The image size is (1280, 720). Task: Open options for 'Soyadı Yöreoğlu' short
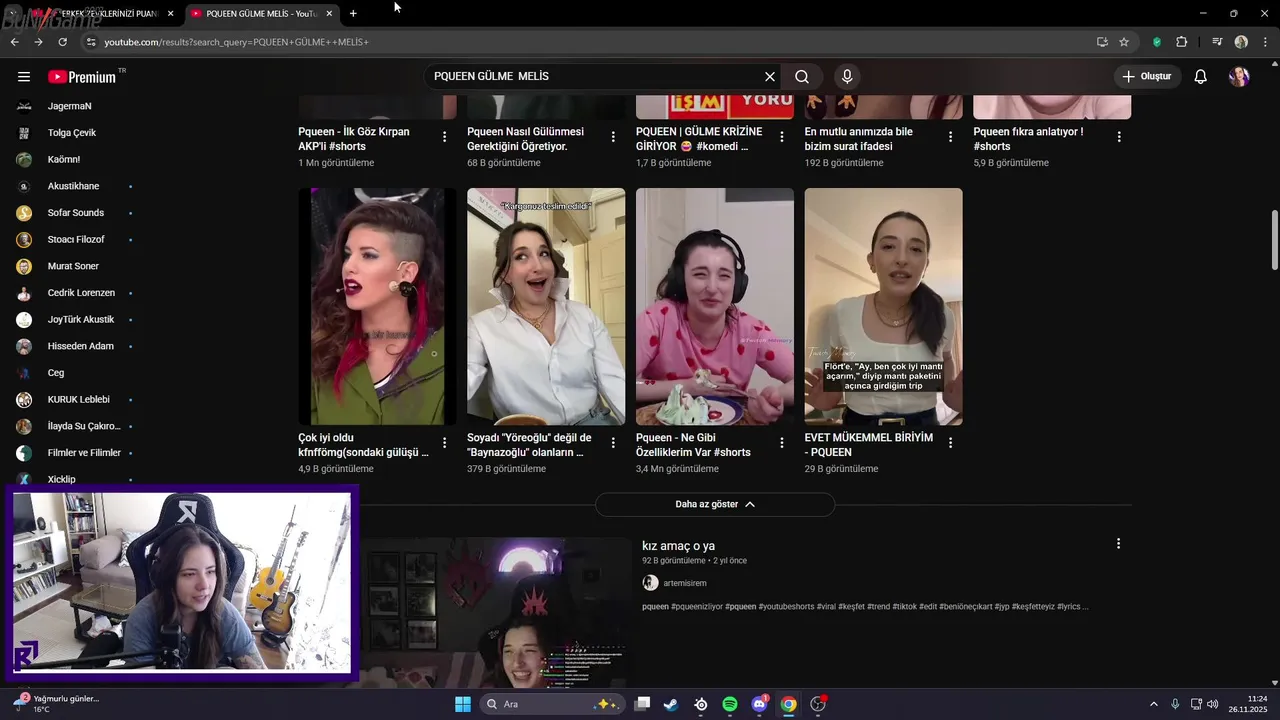tap(613, 443)
